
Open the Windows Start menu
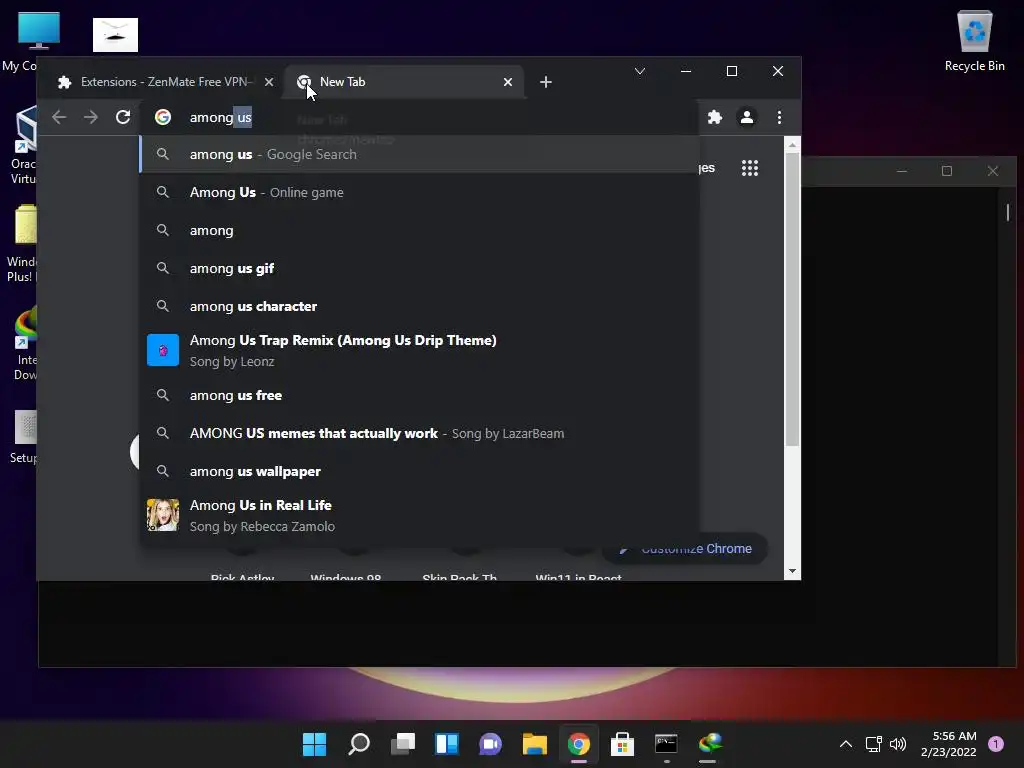click(314, 744)
